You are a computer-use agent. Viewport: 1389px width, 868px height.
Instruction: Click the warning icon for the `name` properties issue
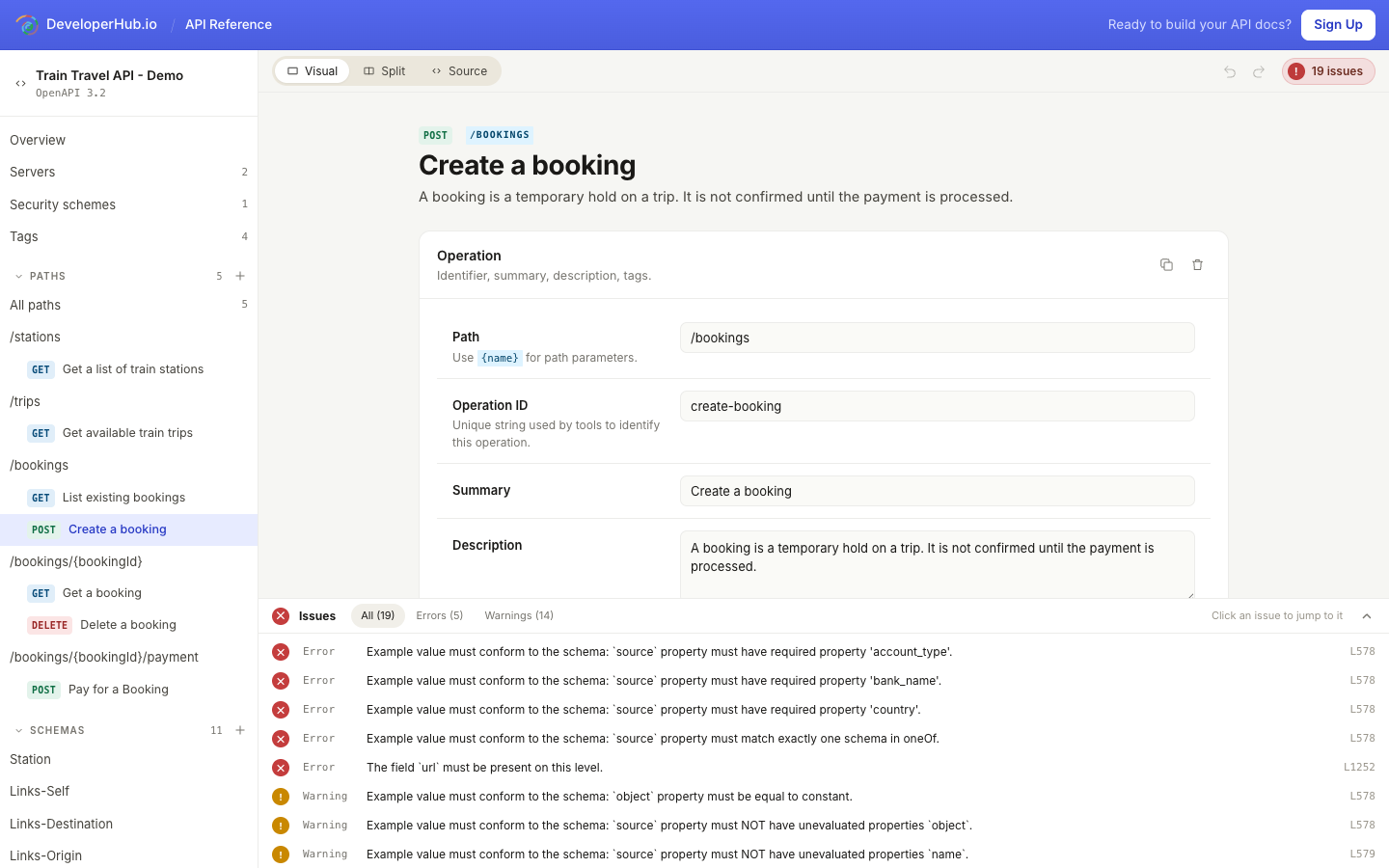coord(281,854)
